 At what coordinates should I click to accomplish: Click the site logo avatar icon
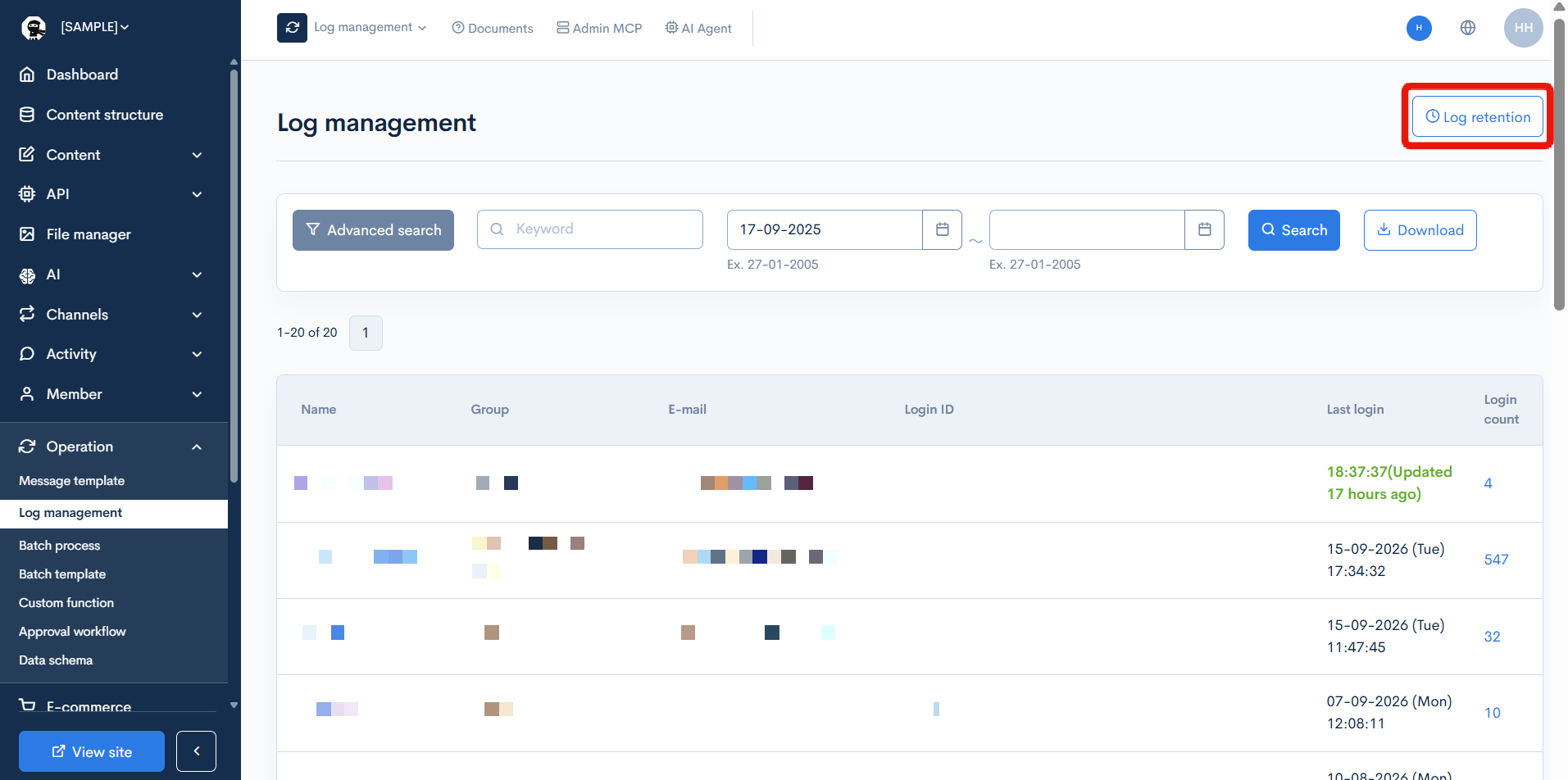pos(34,28)
